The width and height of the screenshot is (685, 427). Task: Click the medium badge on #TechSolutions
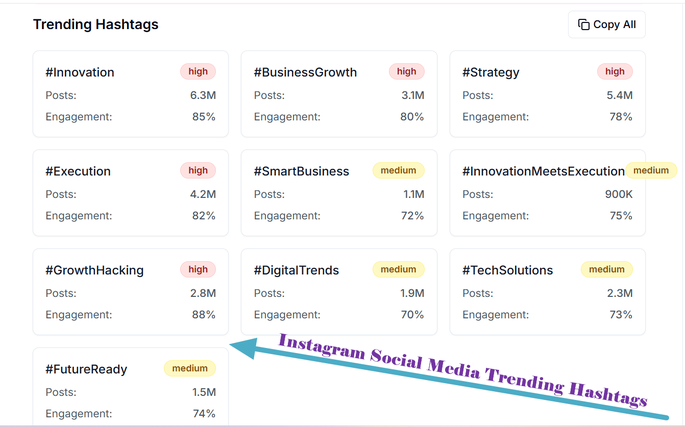pos(607,270)
